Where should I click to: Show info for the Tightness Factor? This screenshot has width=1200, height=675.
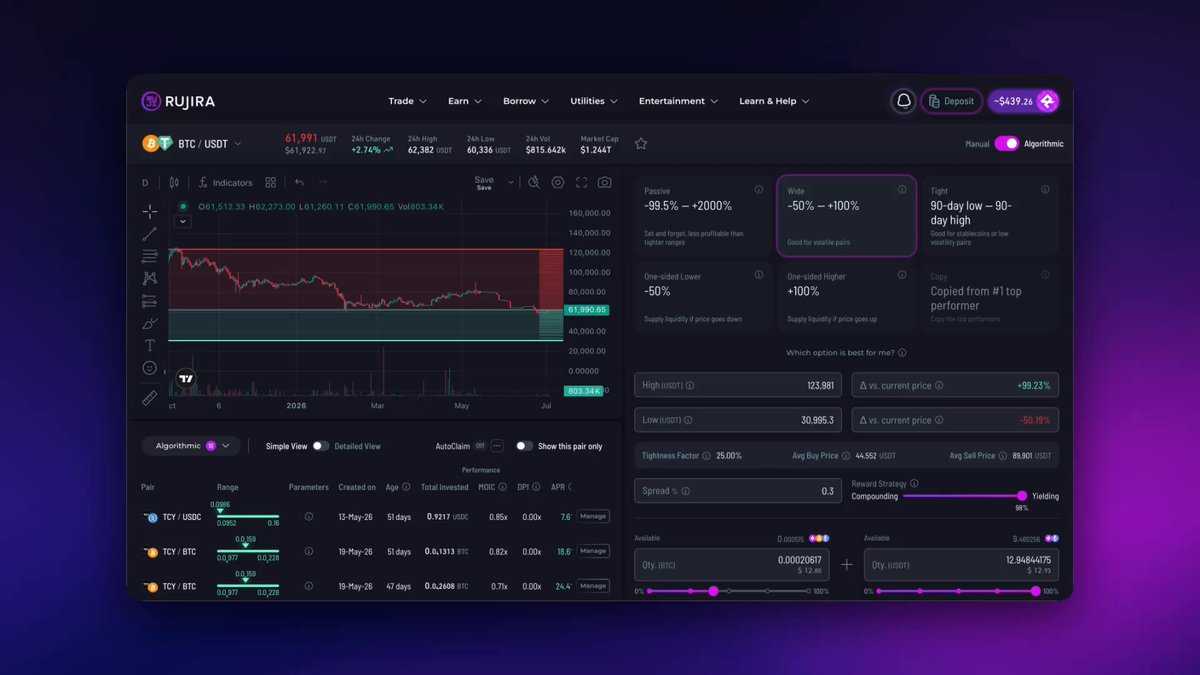tap(707, 456)
